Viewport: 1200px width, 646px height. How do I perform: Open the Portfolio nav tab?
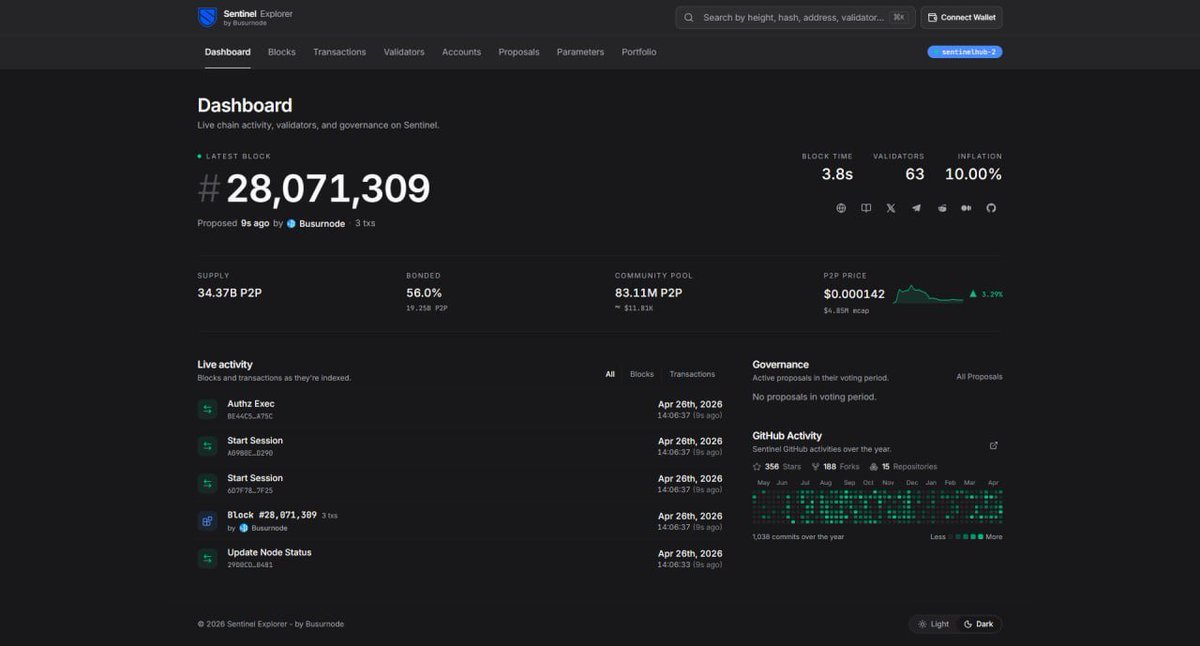point(639,52)
